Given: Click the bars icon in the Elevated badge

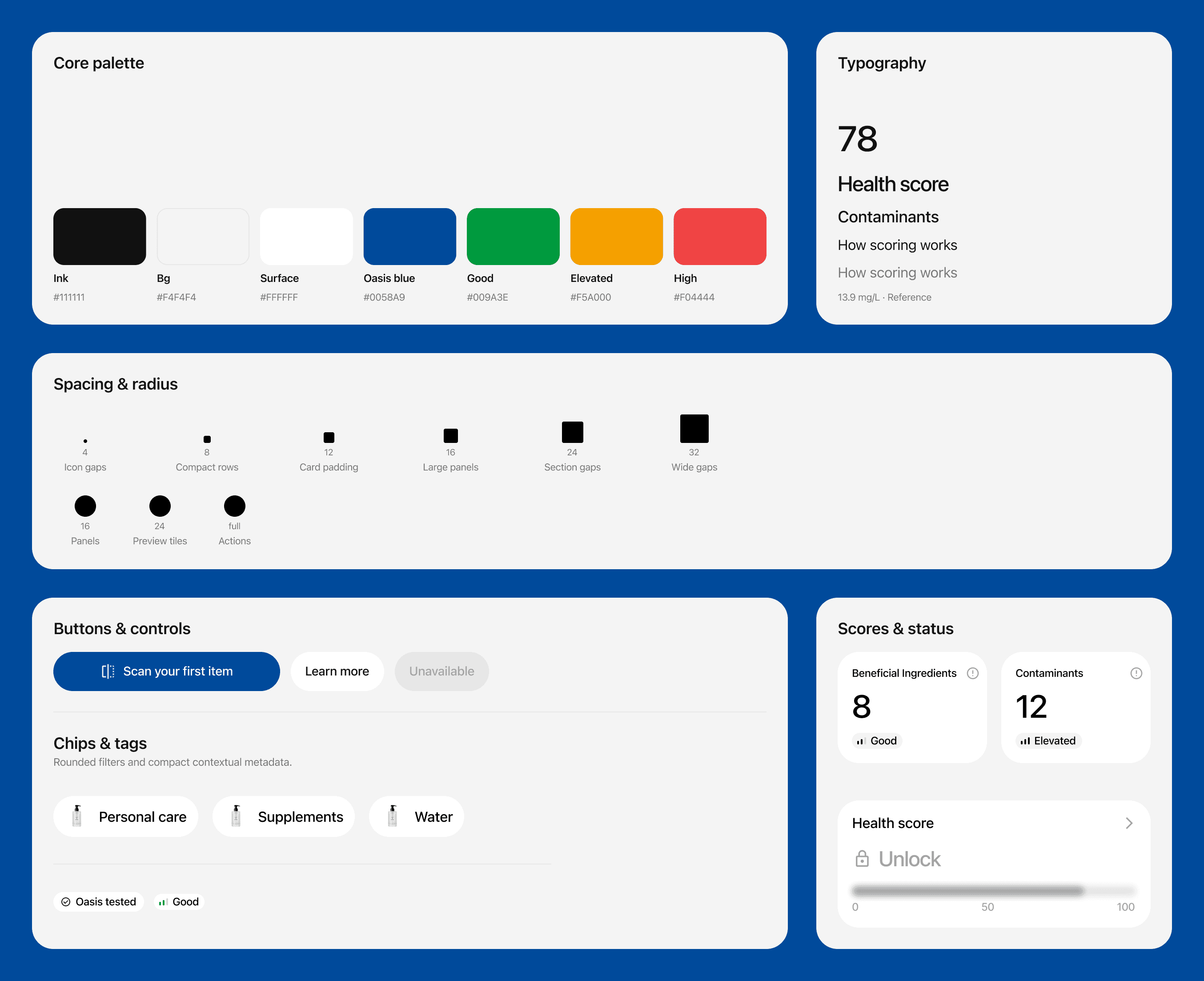Looking at the screenshot, I should (x=1025, y=741).
